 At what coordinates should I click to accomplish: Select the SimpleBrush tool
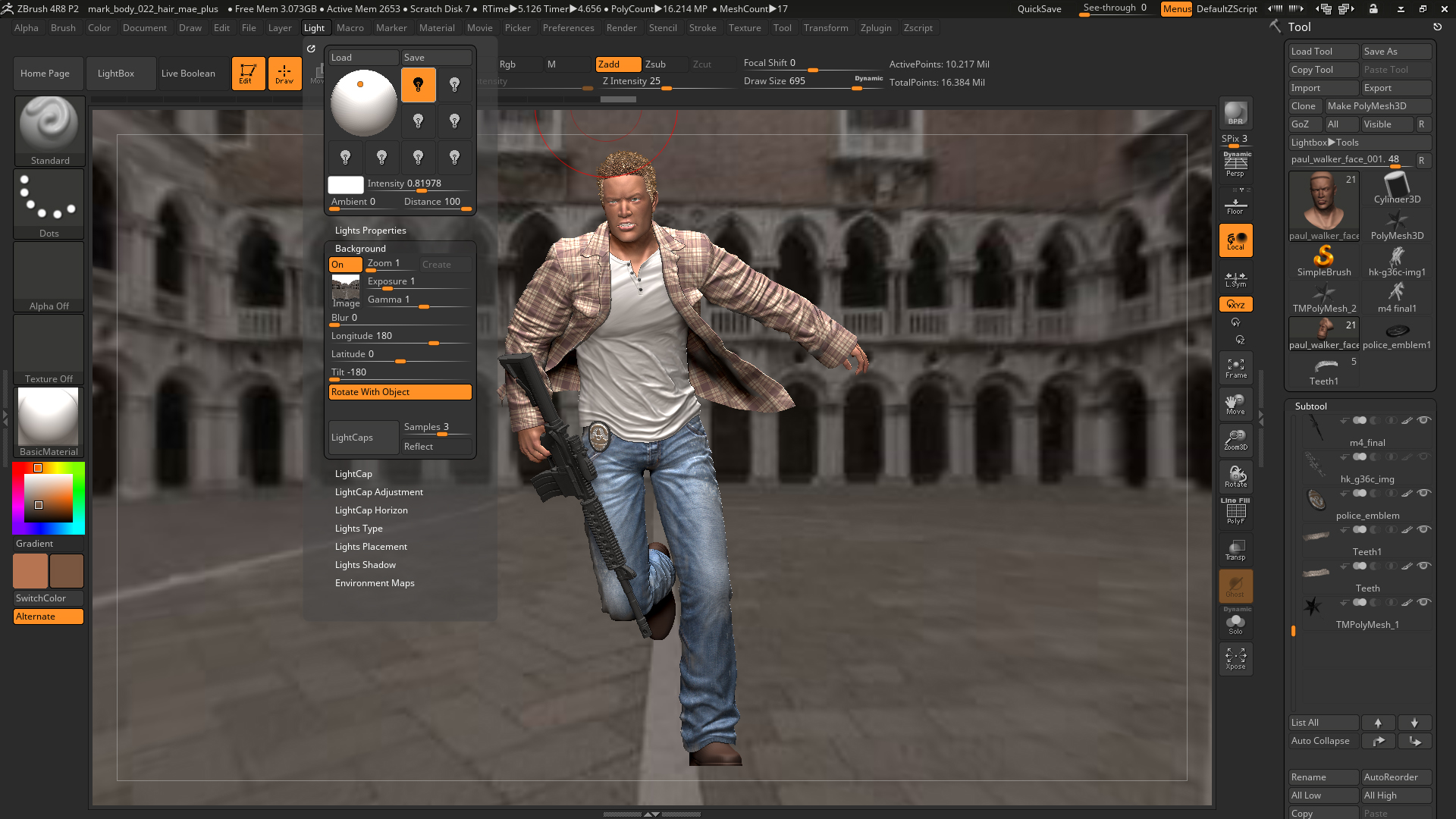pyautogui.click(x=1324, y=261)
